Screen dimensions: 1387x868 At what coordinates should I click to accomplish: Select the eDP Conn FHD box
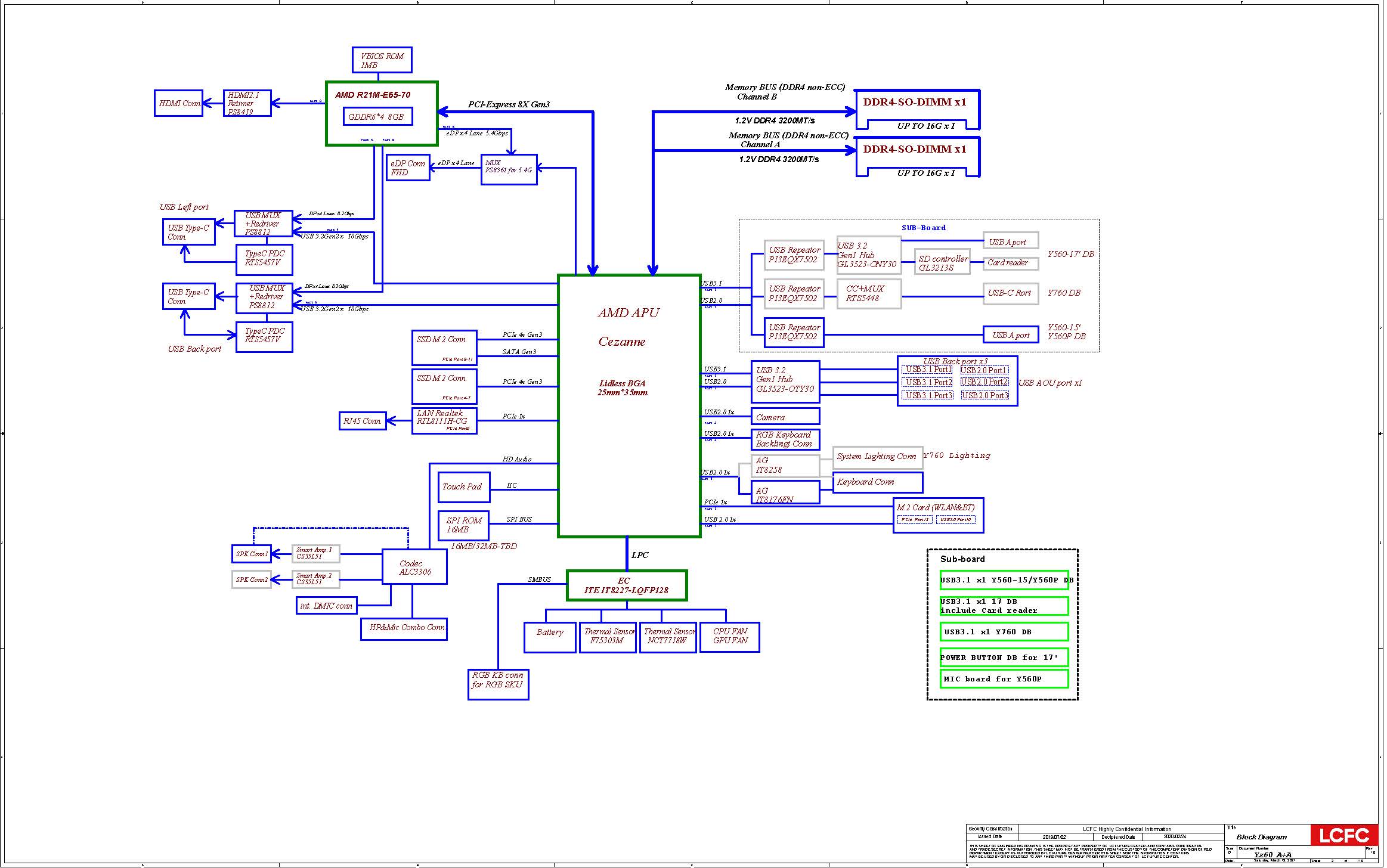pos(408,168)
